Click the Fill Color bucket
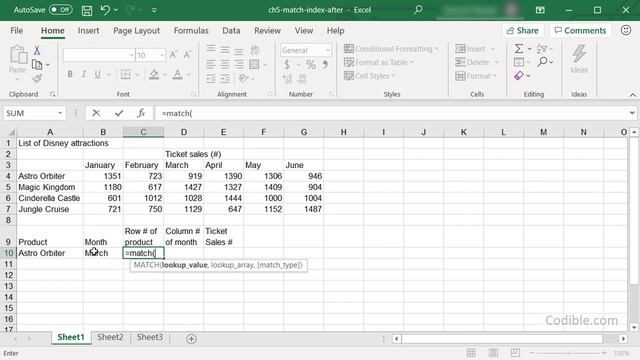This screenshot has height=360, width=640. click(x=154, y=74)
